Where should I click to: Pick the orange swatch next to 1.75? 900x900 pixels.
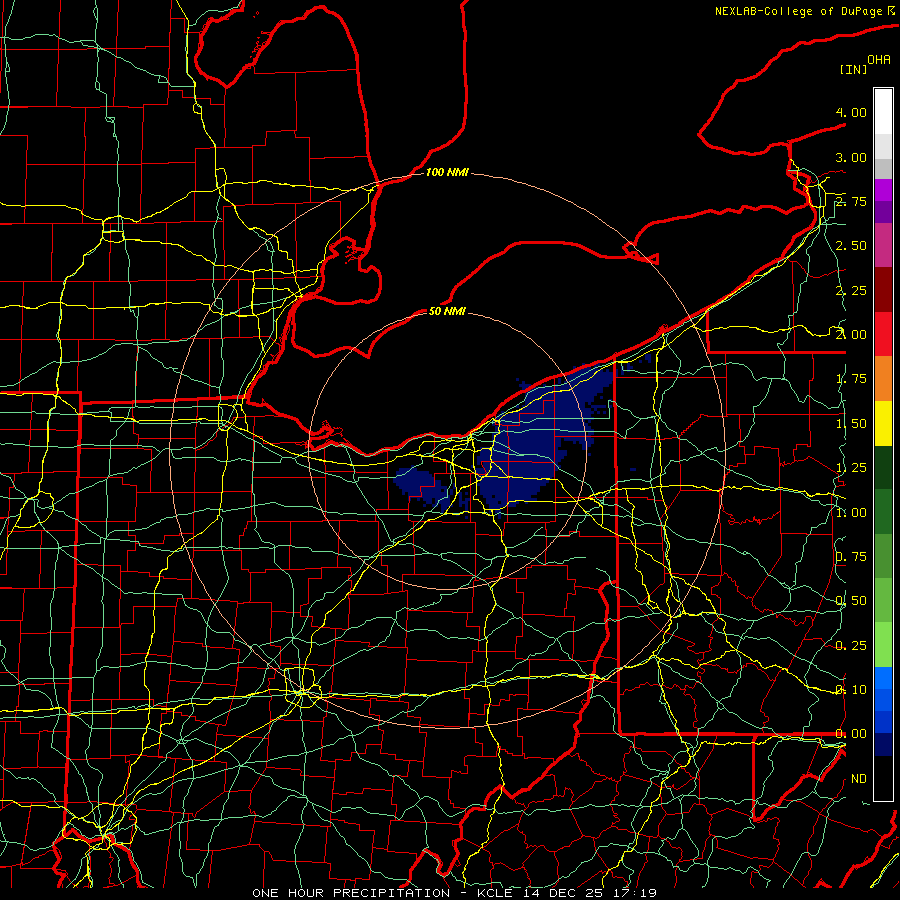click(x=883, y=379)
